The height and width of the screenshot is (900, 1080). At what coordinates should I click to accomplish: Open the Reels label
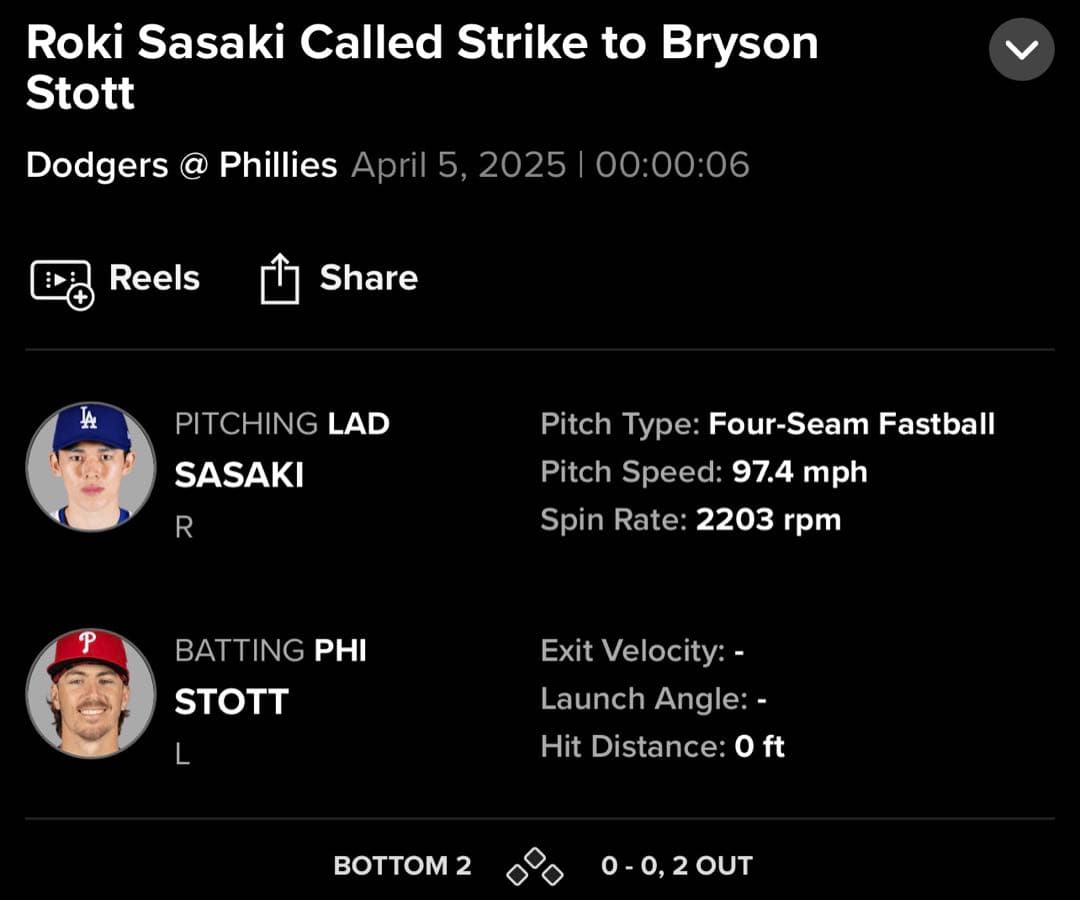coord(154,278)
